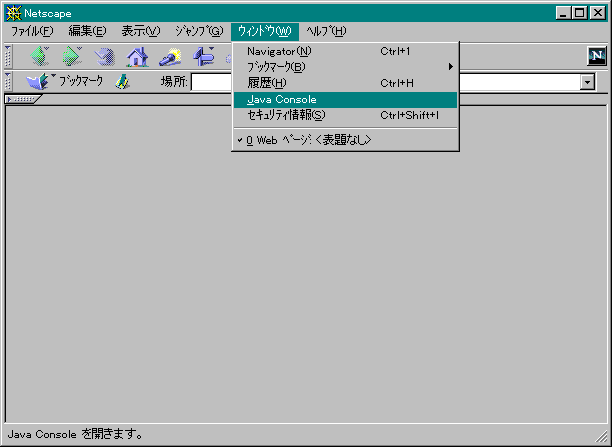The image size is (612, 447).
Task: Open the Guide signpost icon
Action: (x=203, y=57)
